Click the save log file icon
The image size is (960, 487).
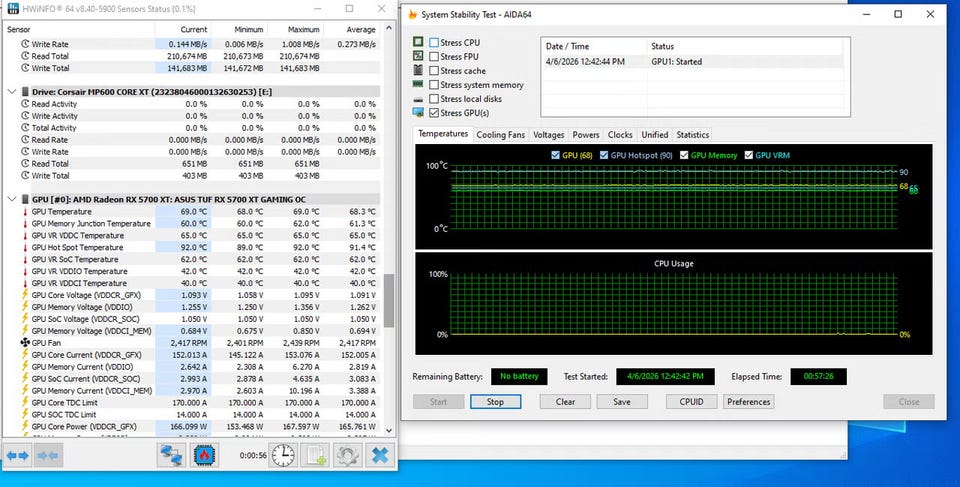pos(315,455)
